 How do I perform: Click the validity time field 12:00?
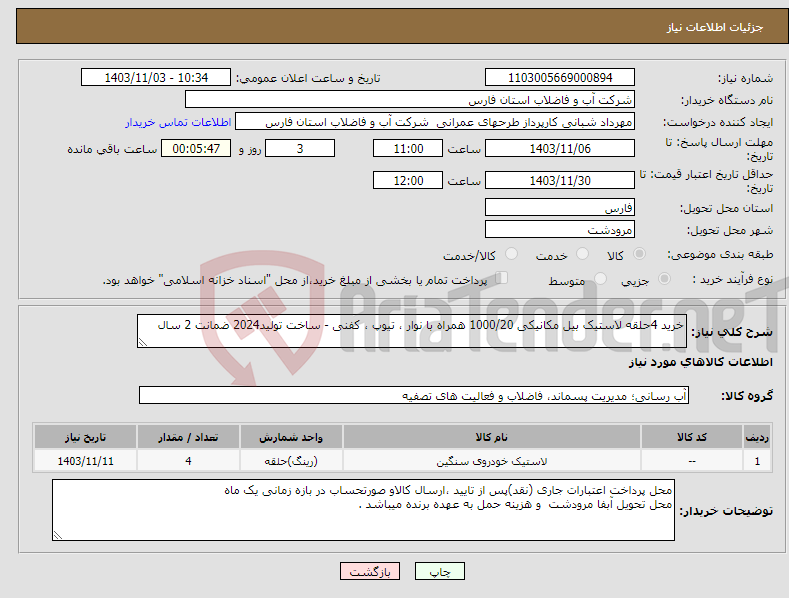pyautogui.click(x=408, y=180)
